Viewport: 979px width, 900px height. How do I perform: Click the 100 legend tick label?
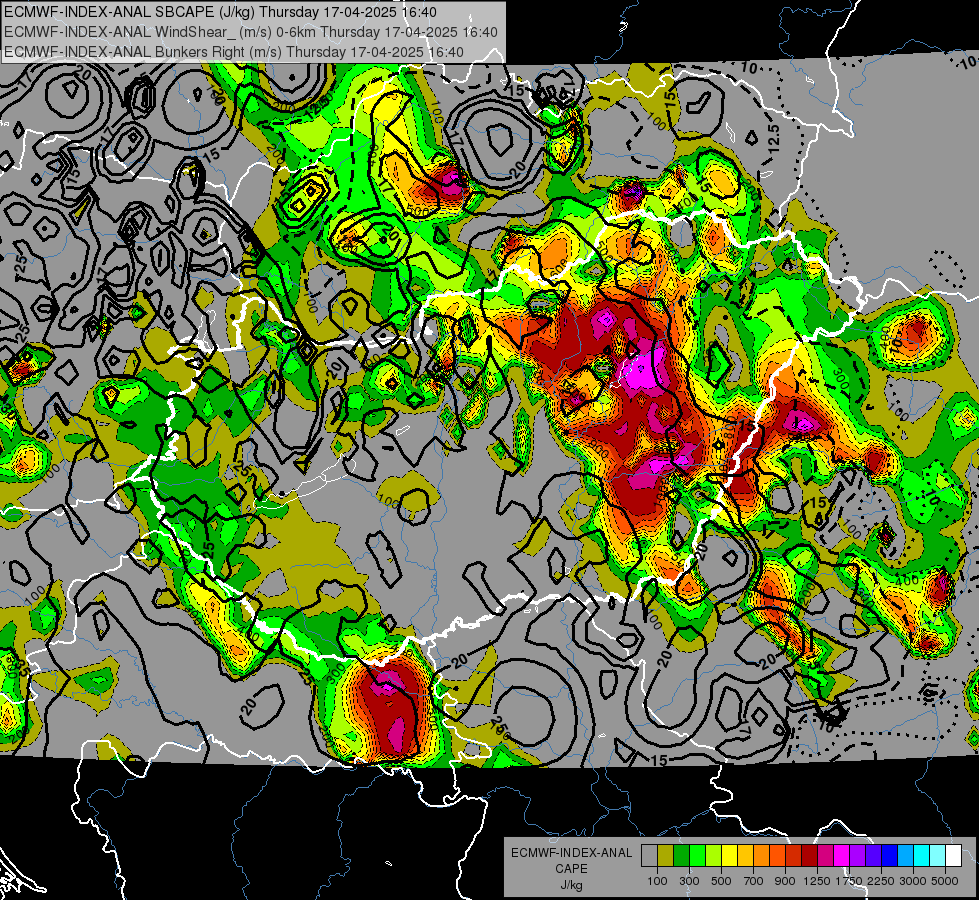[657, 881]
